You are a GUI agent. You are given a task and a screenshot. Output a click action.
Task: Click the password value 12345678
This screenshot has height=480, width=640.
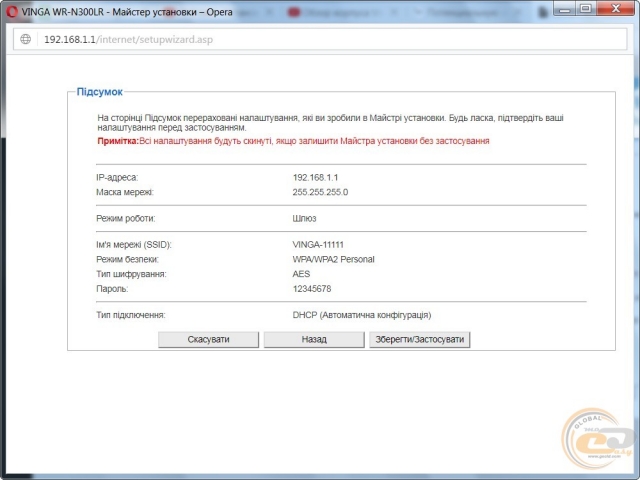tap(312, 289)
